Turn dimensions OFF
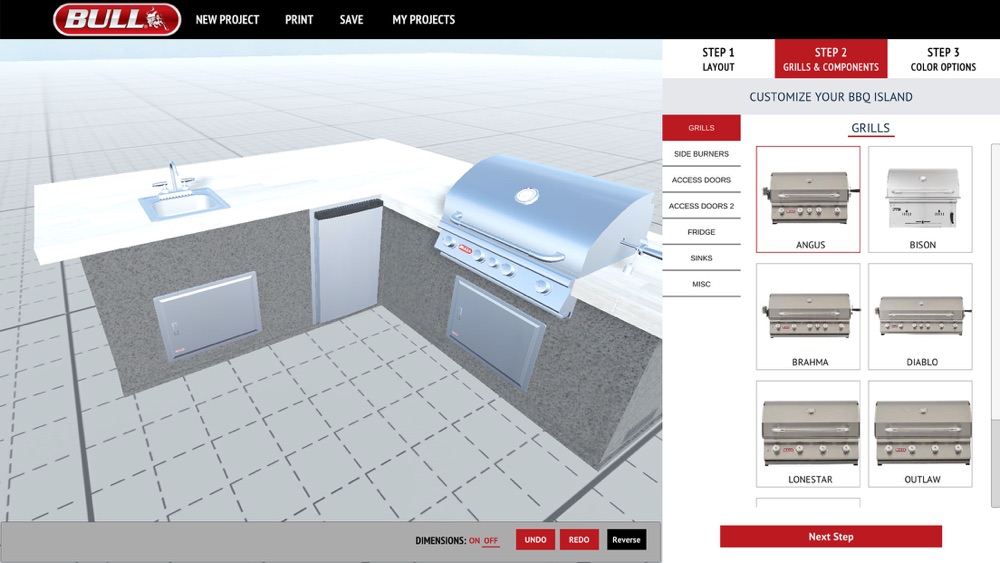 490,540
